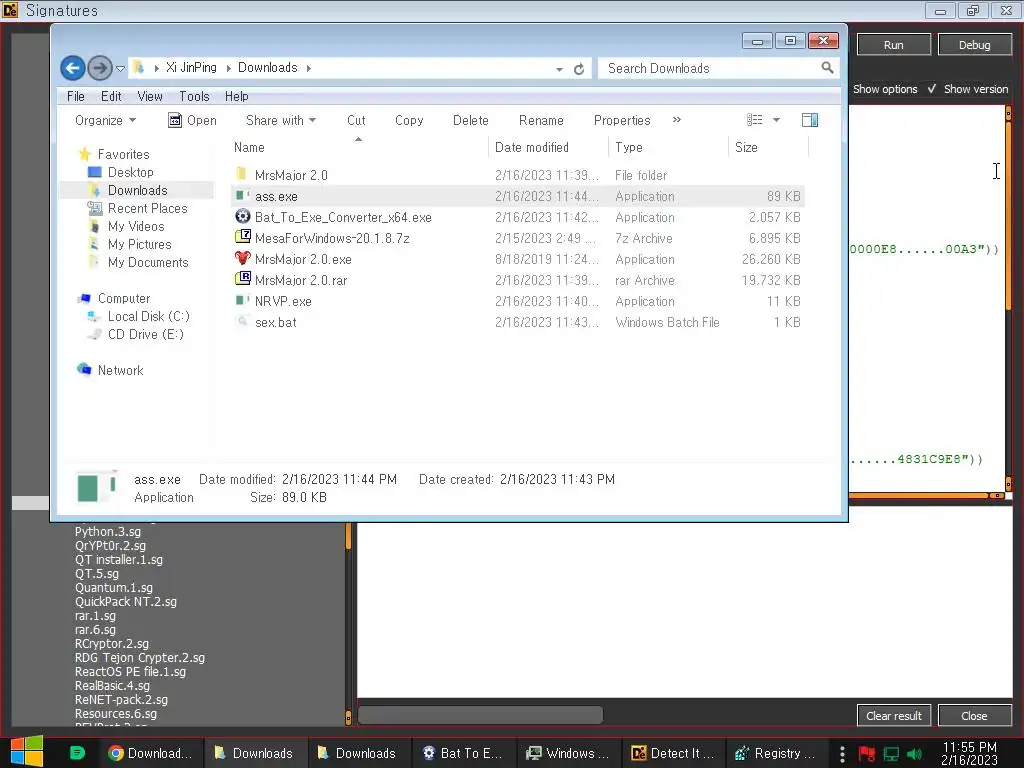The width and height of the screenshot is (1024, 768).
Task: Open Recent Places in navigation pane
Action: click(147, 208)
